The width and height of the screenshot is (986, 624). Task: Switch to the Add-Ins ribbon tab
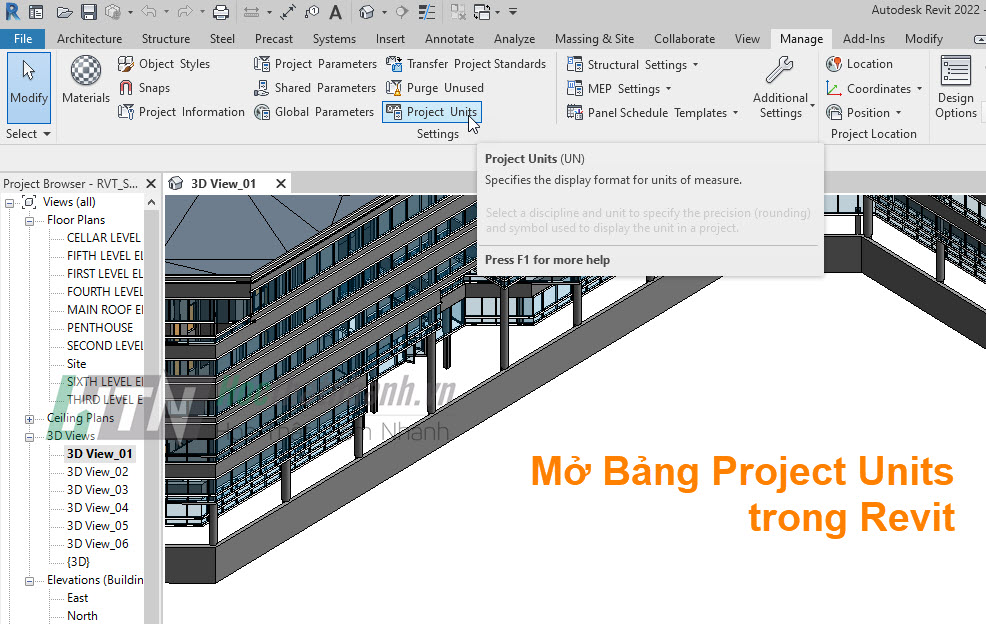[x=863, y=38]
